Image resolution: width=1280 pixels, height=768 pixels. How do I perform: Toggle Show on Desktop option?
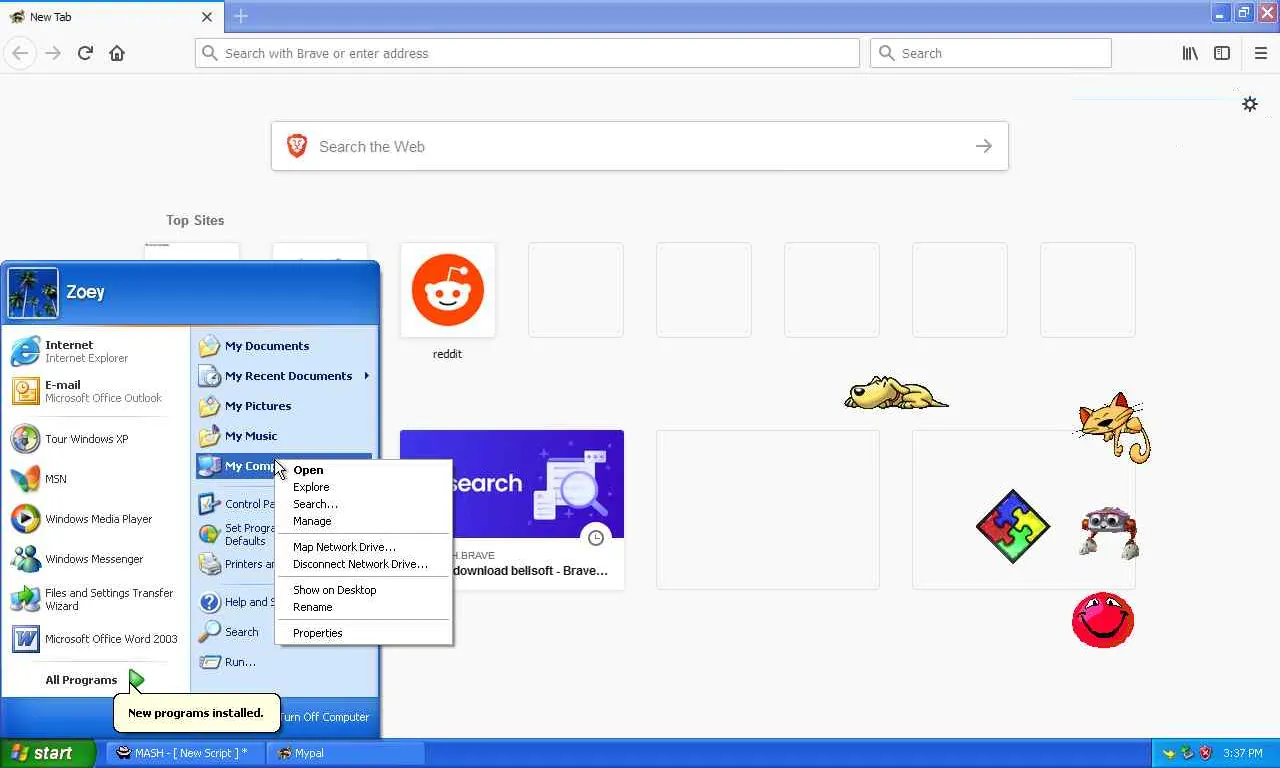[364, 590]
